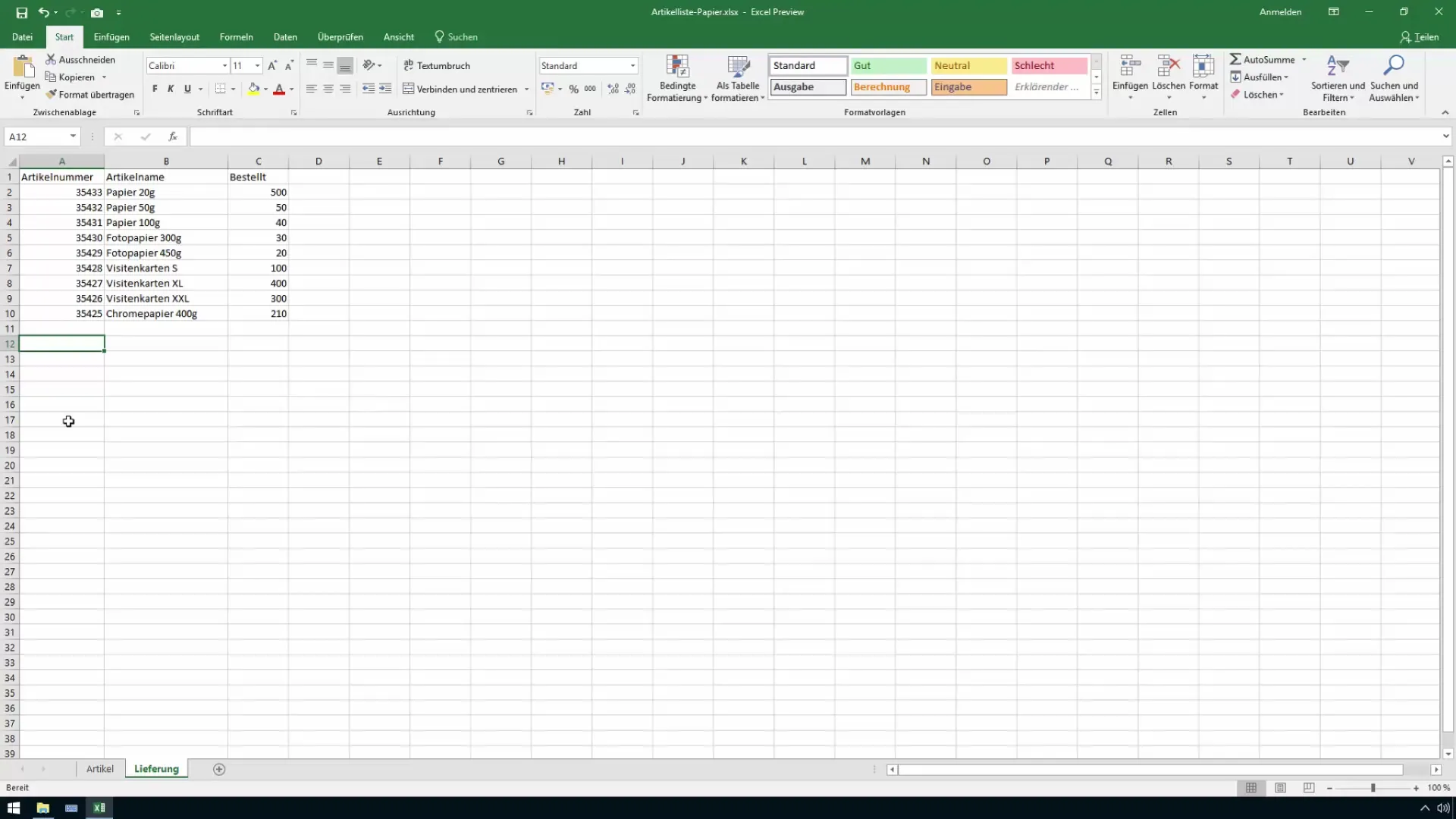Viewport: 1456px width, 819px height.
Task: Click the insert function fx icon
Action: (173, 136)
